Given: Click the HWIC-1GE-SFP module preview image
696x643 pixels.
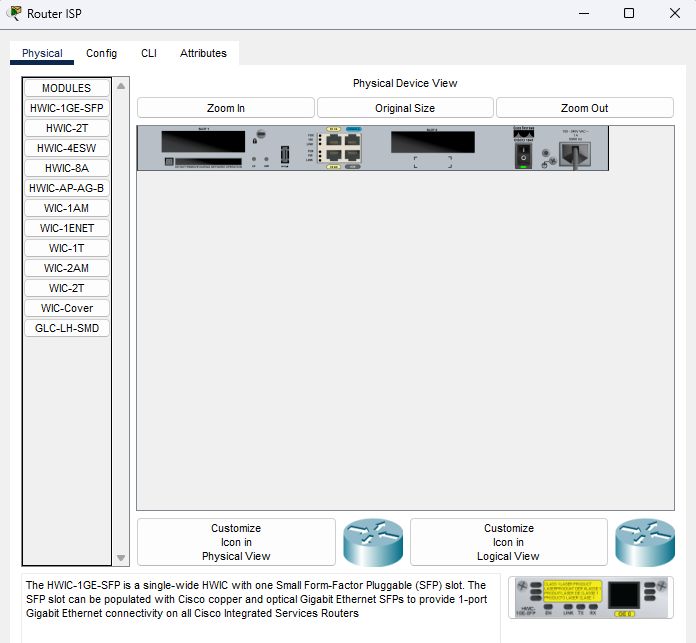Looking at the screenshot, I should pyautogui.click(x=591, y=598).
